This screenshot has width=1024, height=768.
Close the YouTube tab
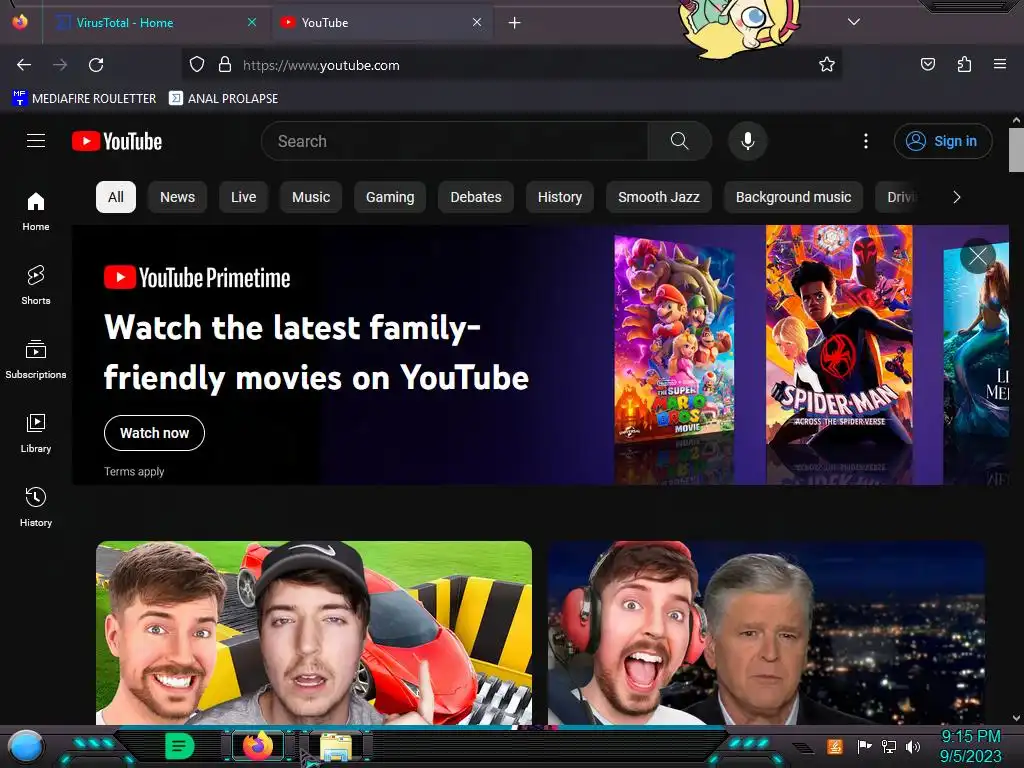477,22
